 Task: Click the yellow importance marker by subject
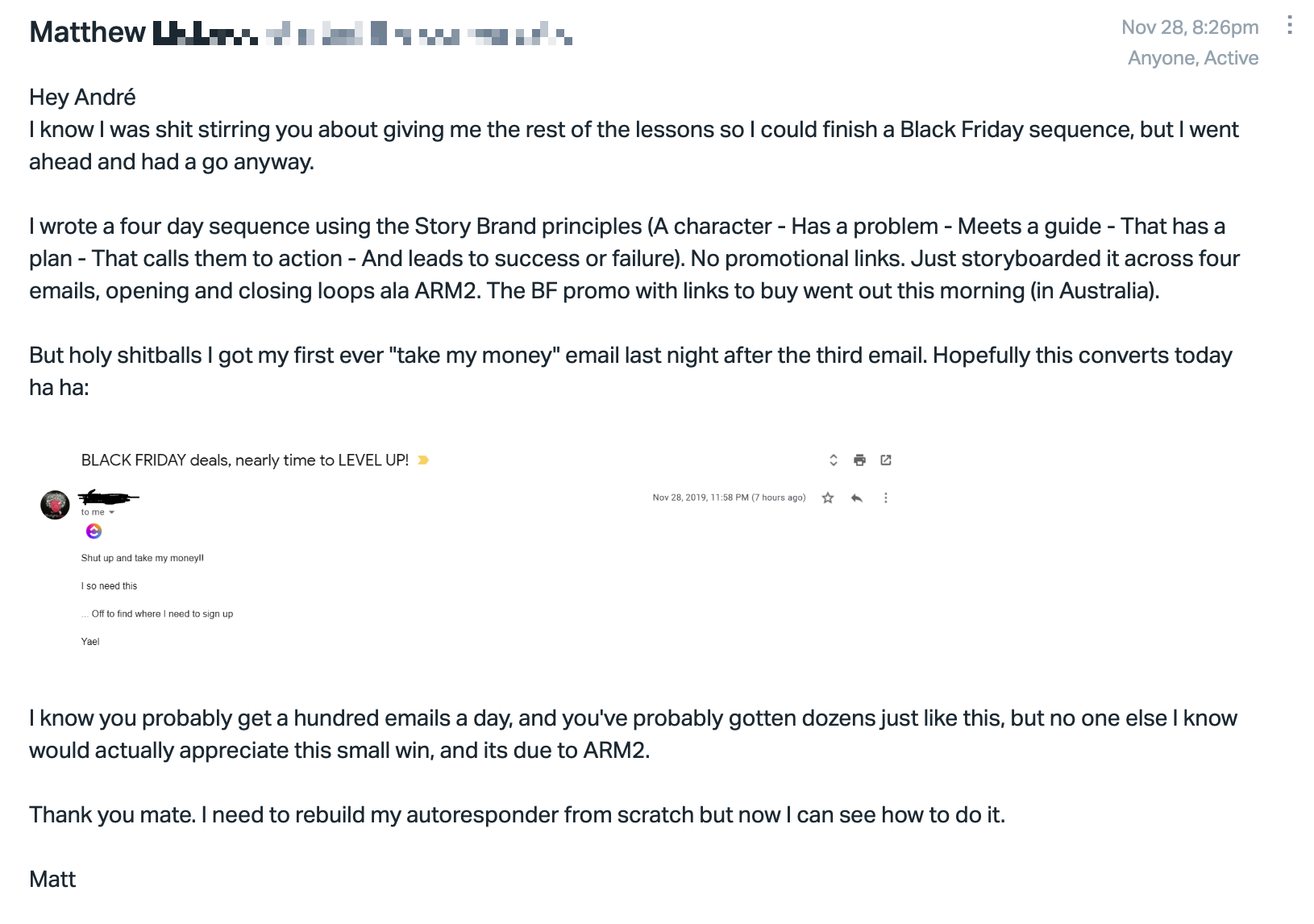(x=423, y=460)
